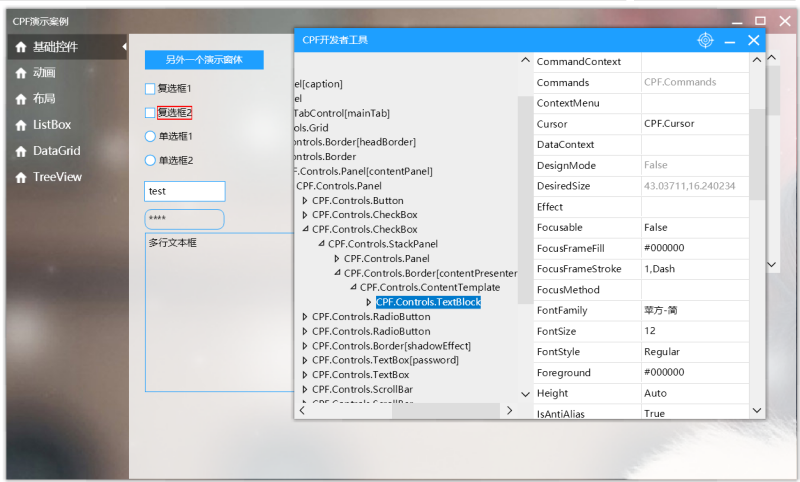Expand the selected CPF.Controls.TextBlock node
The height and width of the screenshot is (482, 800).
368,302
